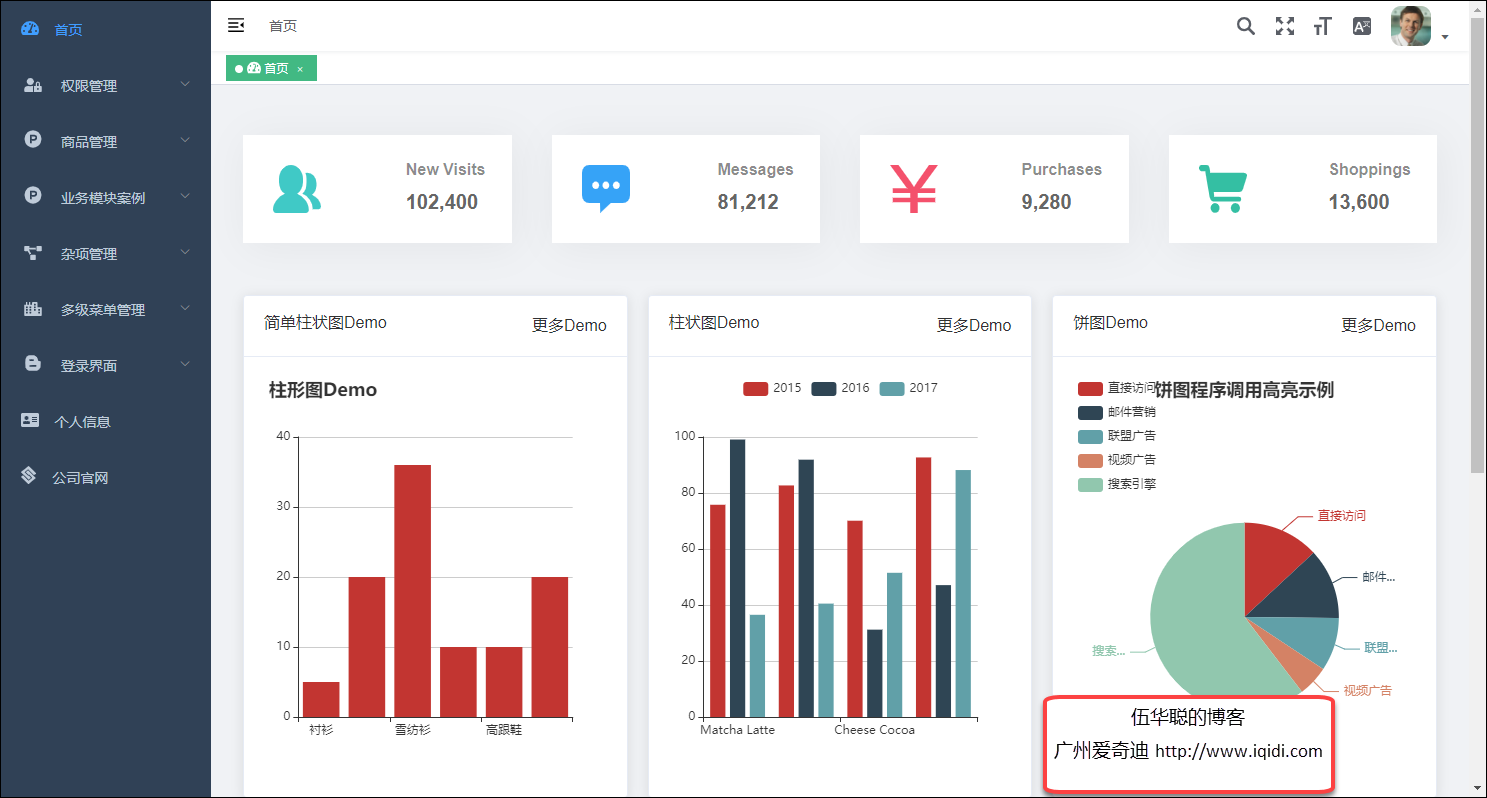The width and height of the screenshot is (1487, 798).
Task: Click the Messages value 81,212
Action: 748,202
